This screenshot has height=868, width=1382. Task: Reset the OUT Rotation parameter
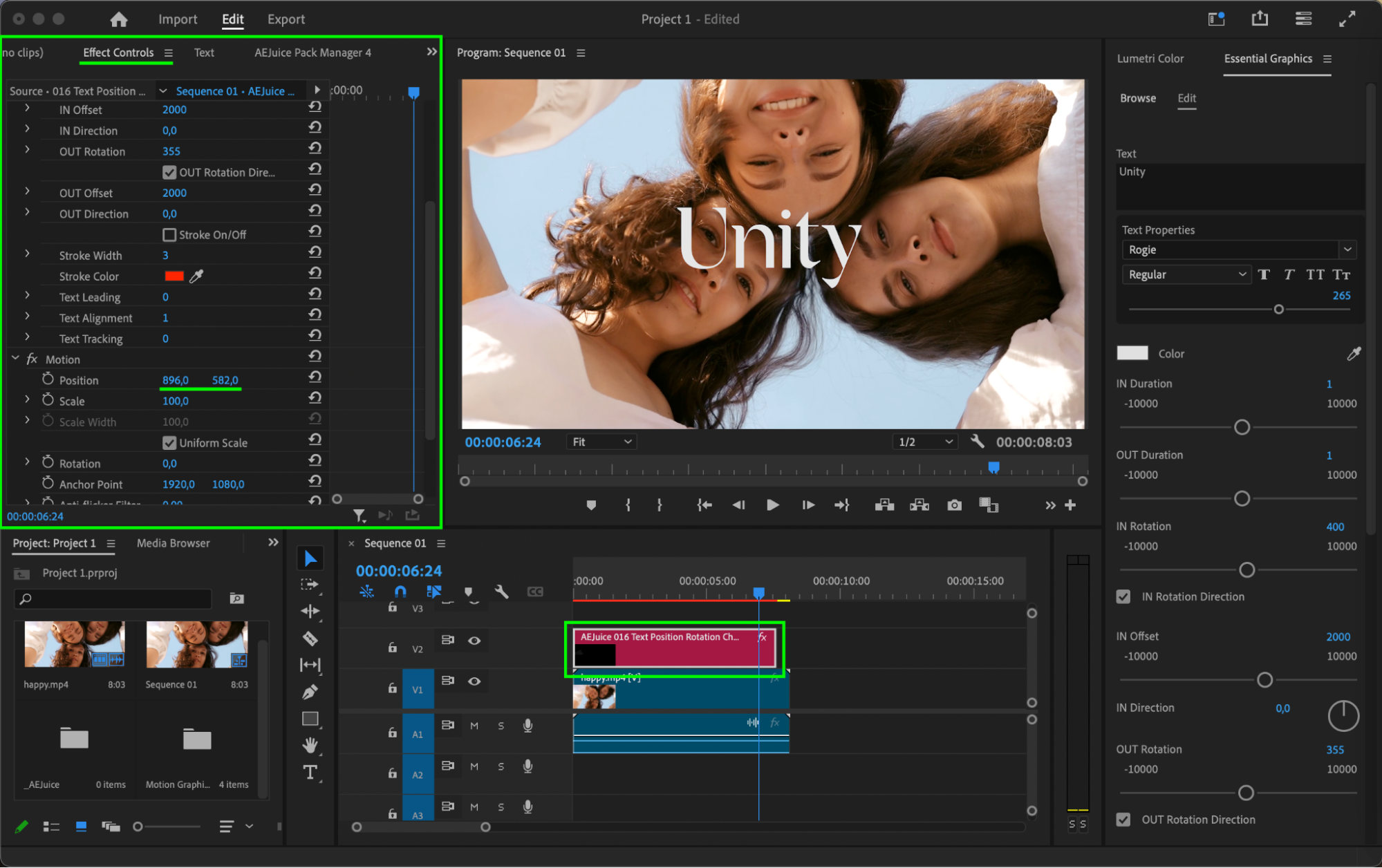(315, 149)
